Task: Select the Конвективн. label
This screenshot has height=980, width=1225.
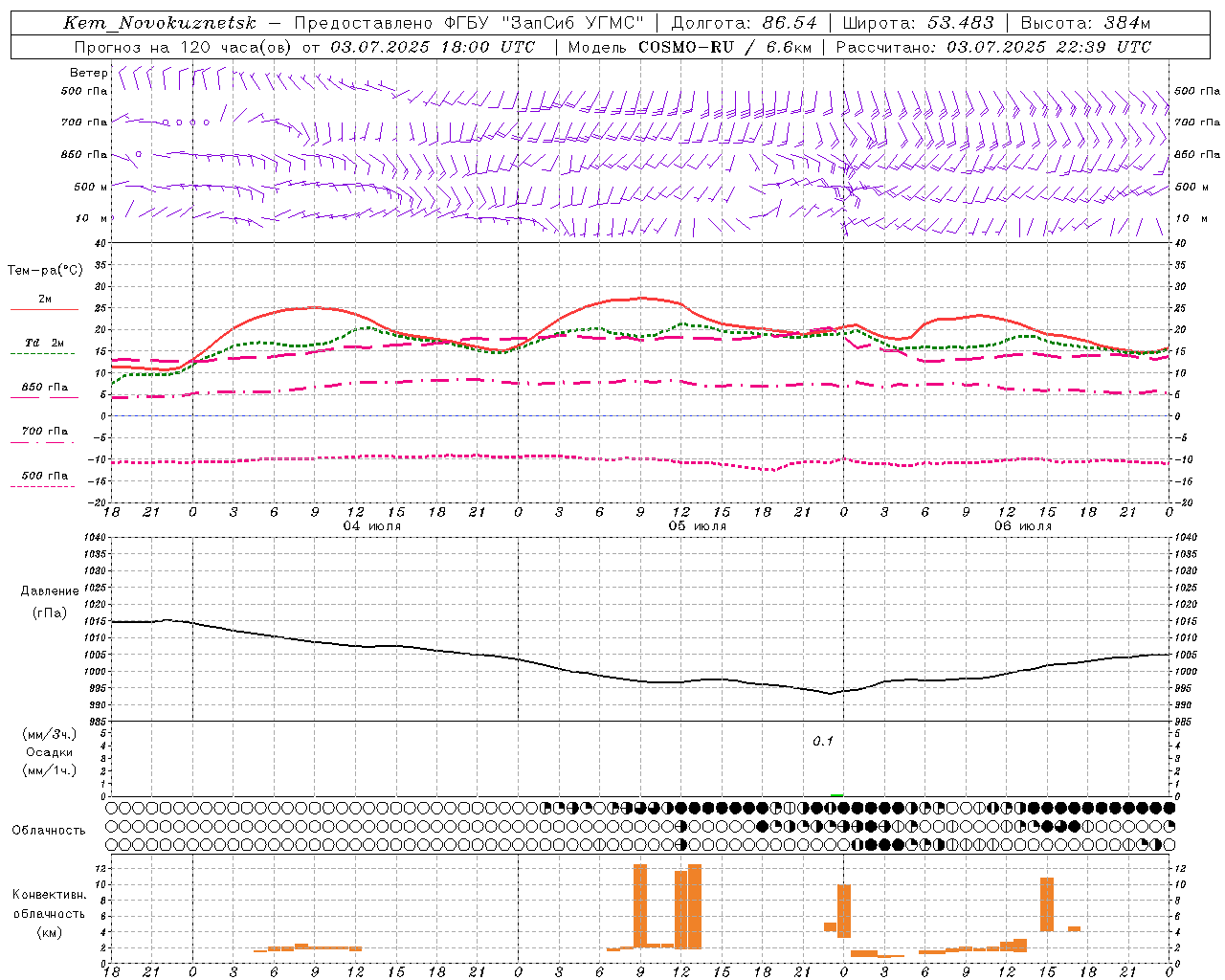Action: (50, 895)
